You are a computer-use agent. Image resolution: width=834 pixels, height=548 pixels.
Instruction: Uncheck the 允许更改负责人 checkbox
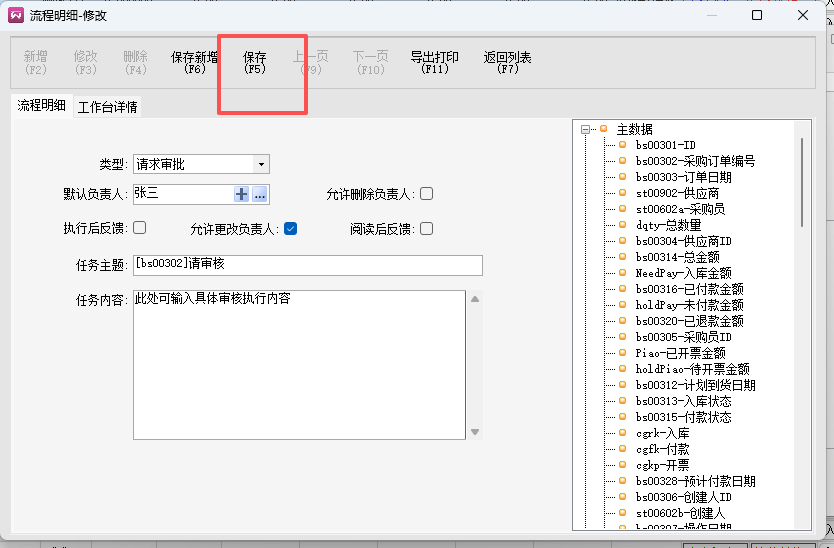290,228
